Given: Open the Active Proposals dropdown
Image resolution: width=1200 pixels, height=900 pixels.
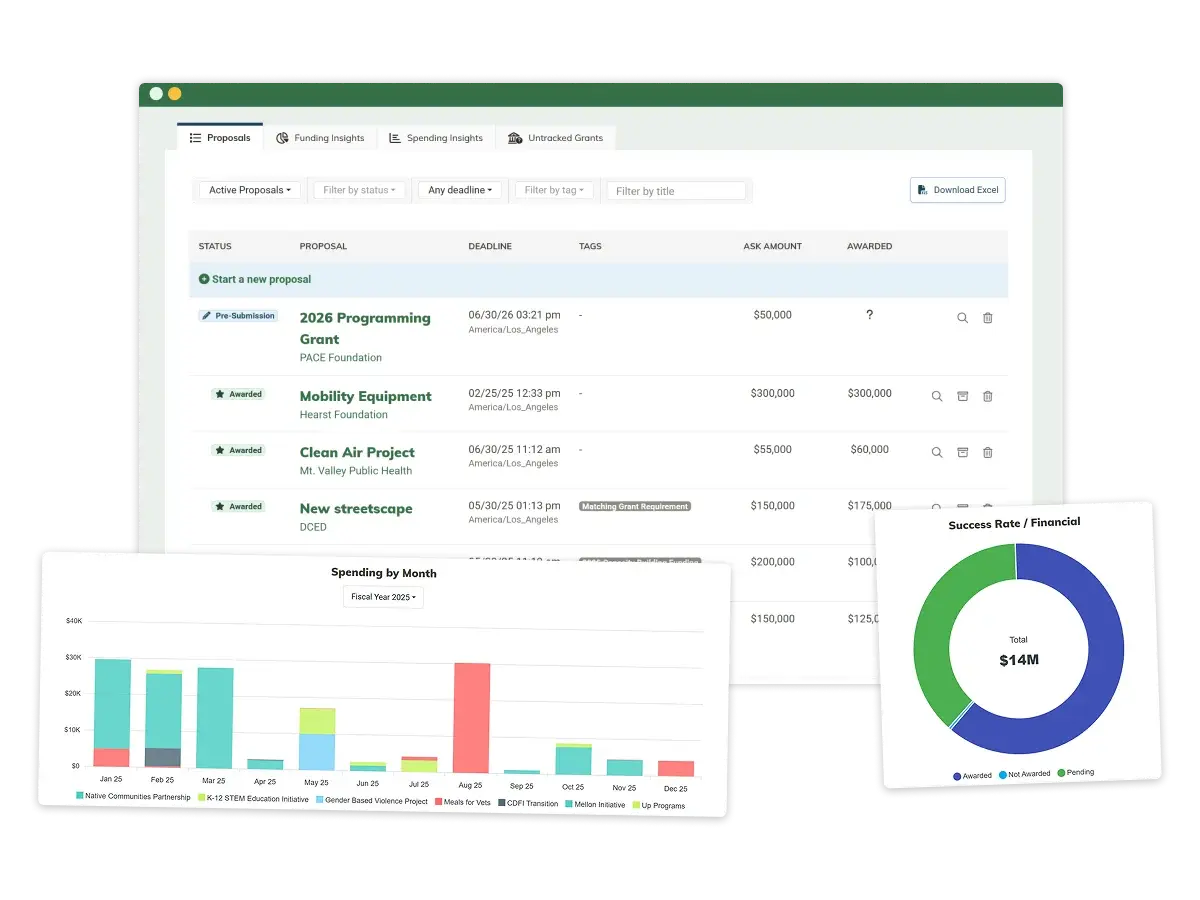Looking at the screenshot, I should pyautogui.click(x=248, y=189).
